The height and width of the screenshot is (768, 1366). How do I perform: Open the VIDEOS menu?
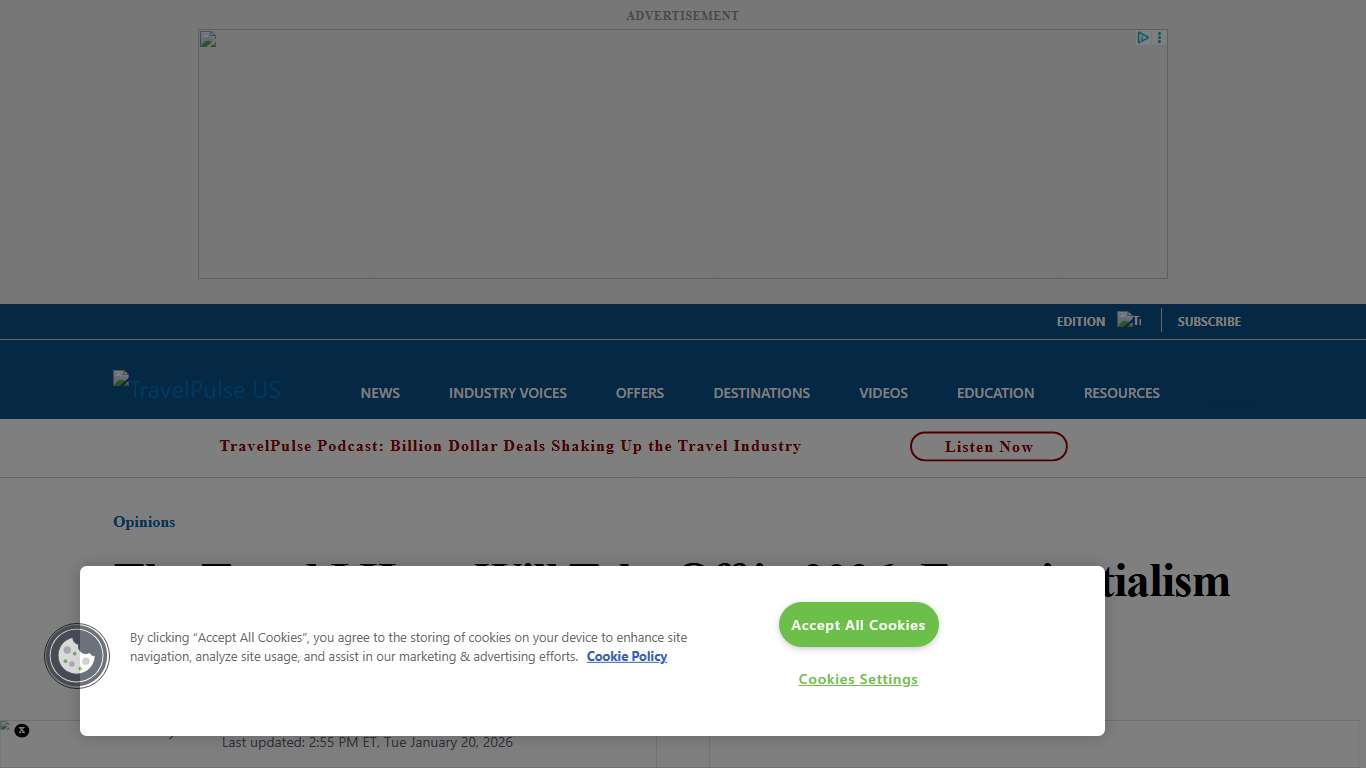click(884, 393)
